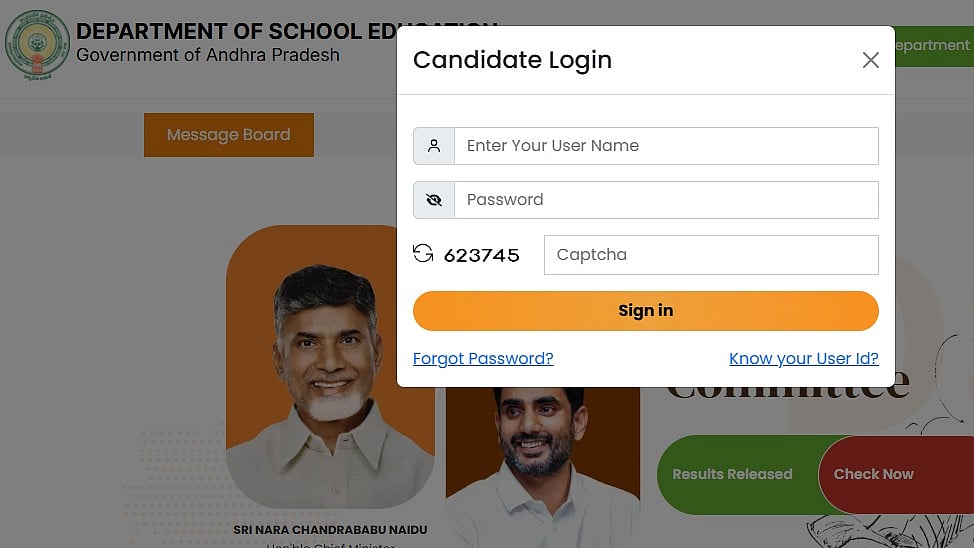Refresh the captcha code
The width and height of the screenshot is (974, 548).
tap(423, 254)
